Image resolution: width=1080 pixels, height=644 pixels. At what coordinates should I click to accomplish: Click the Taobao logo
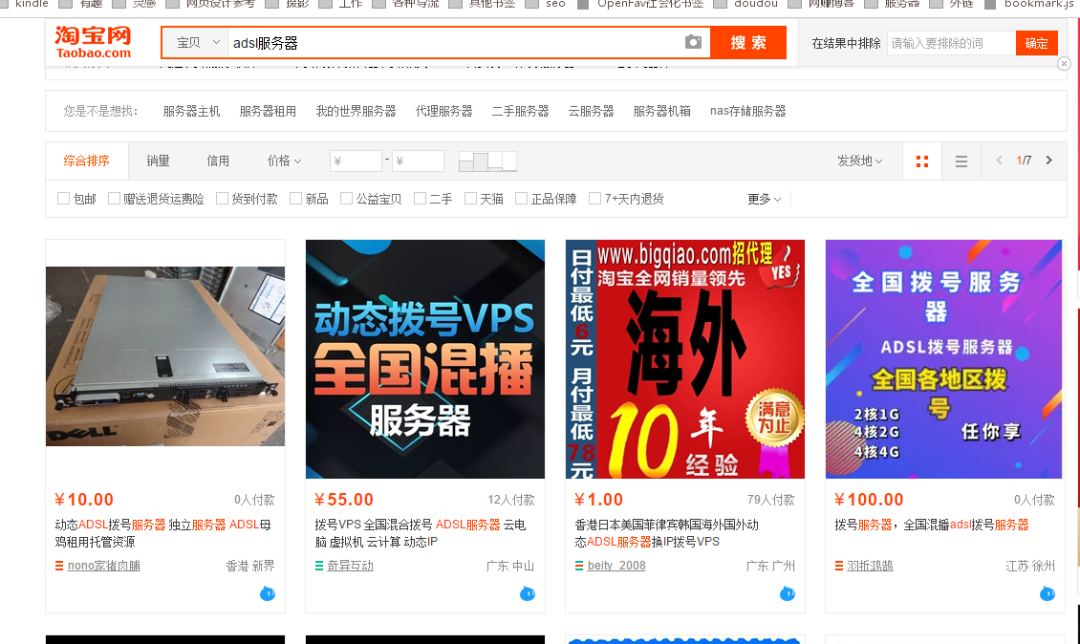(93, 43)
